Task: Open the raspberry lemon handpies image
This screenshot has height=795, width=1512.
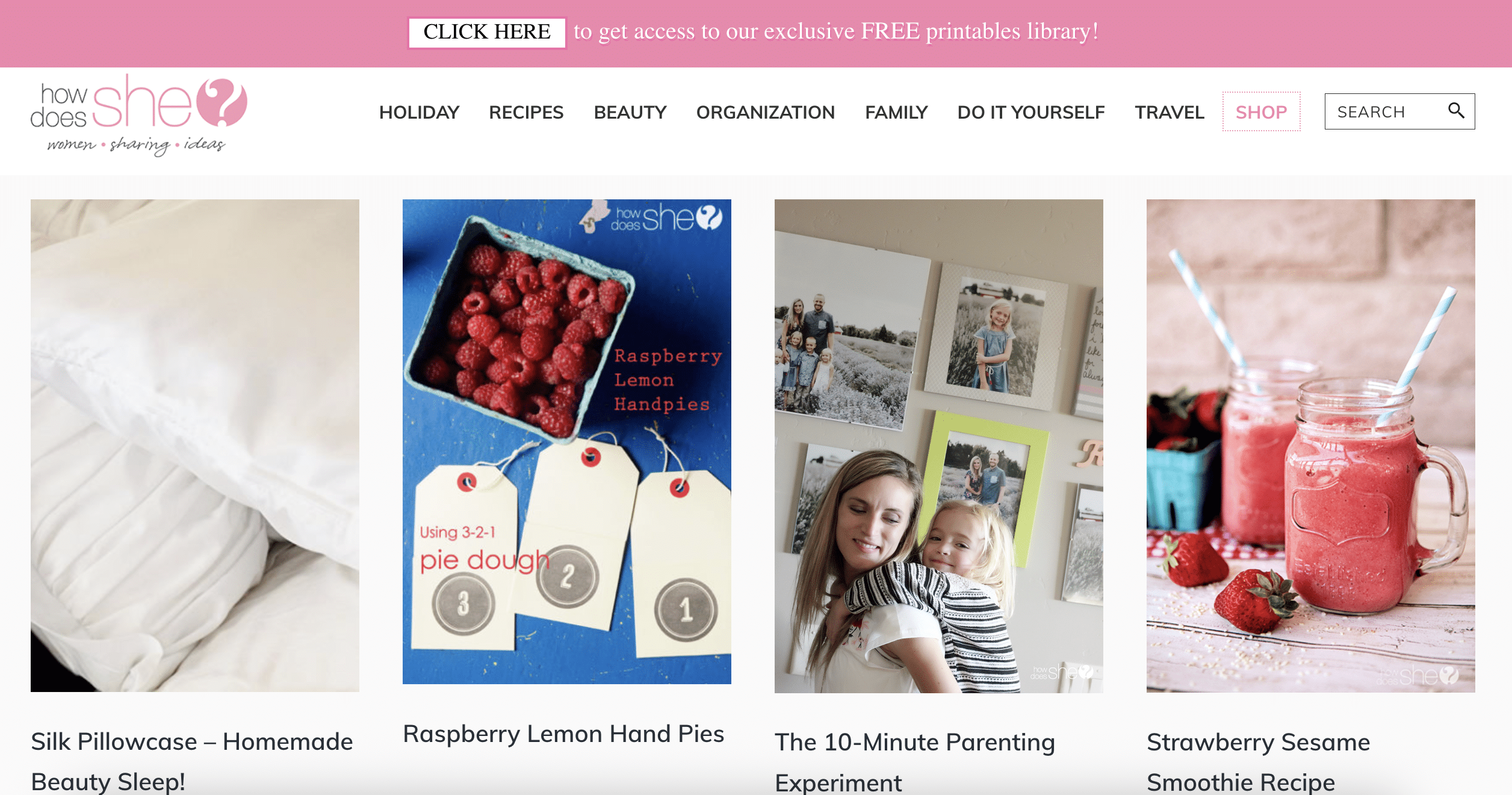Action: coord(567,441)
